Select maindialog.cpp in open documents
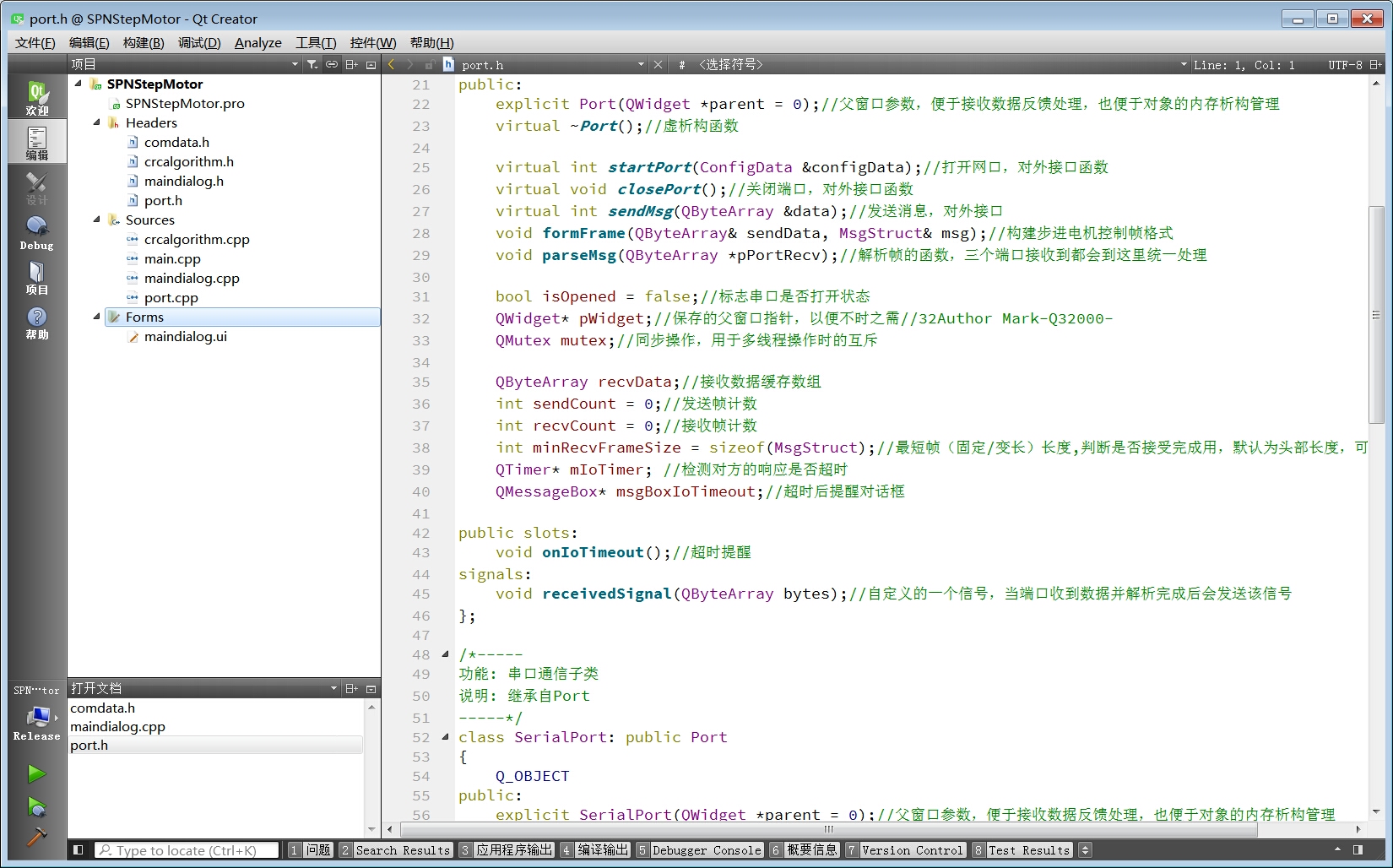Screen dimensions: 1393x868 [x=117, y=726]
